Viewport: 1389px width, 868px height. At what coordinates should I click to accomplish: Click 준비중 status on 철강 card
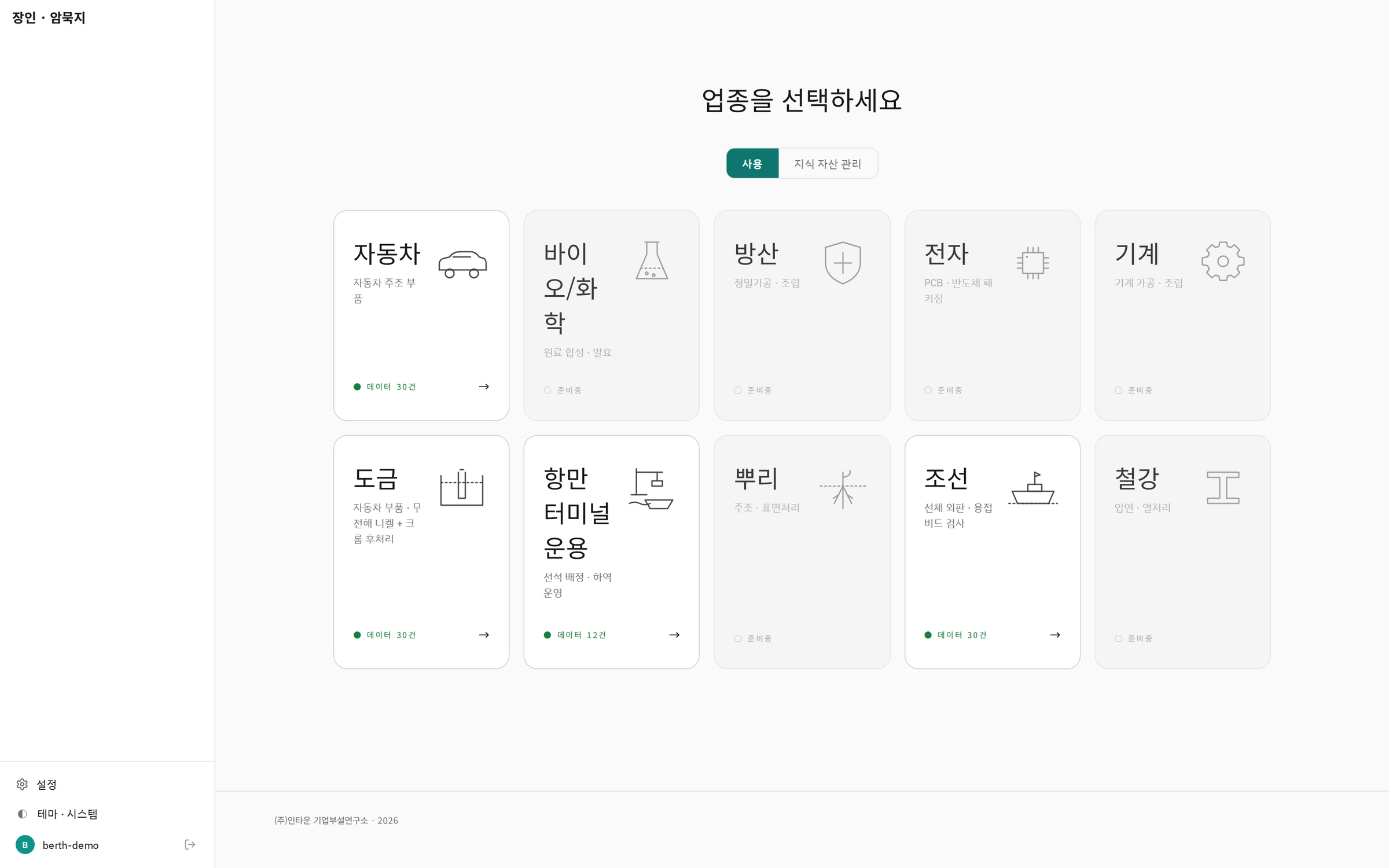coord(1134,638)
